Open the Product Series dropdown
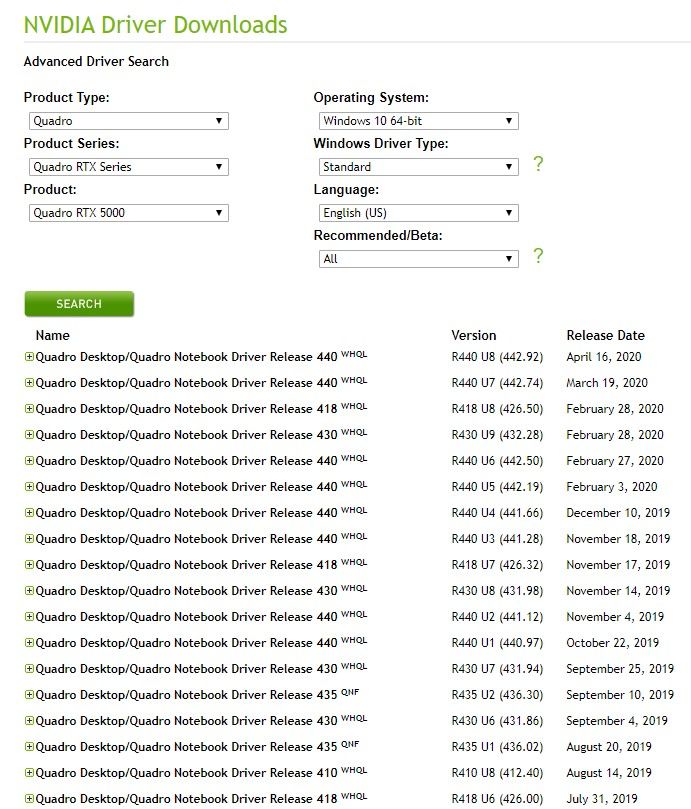 tap(128, 167)
